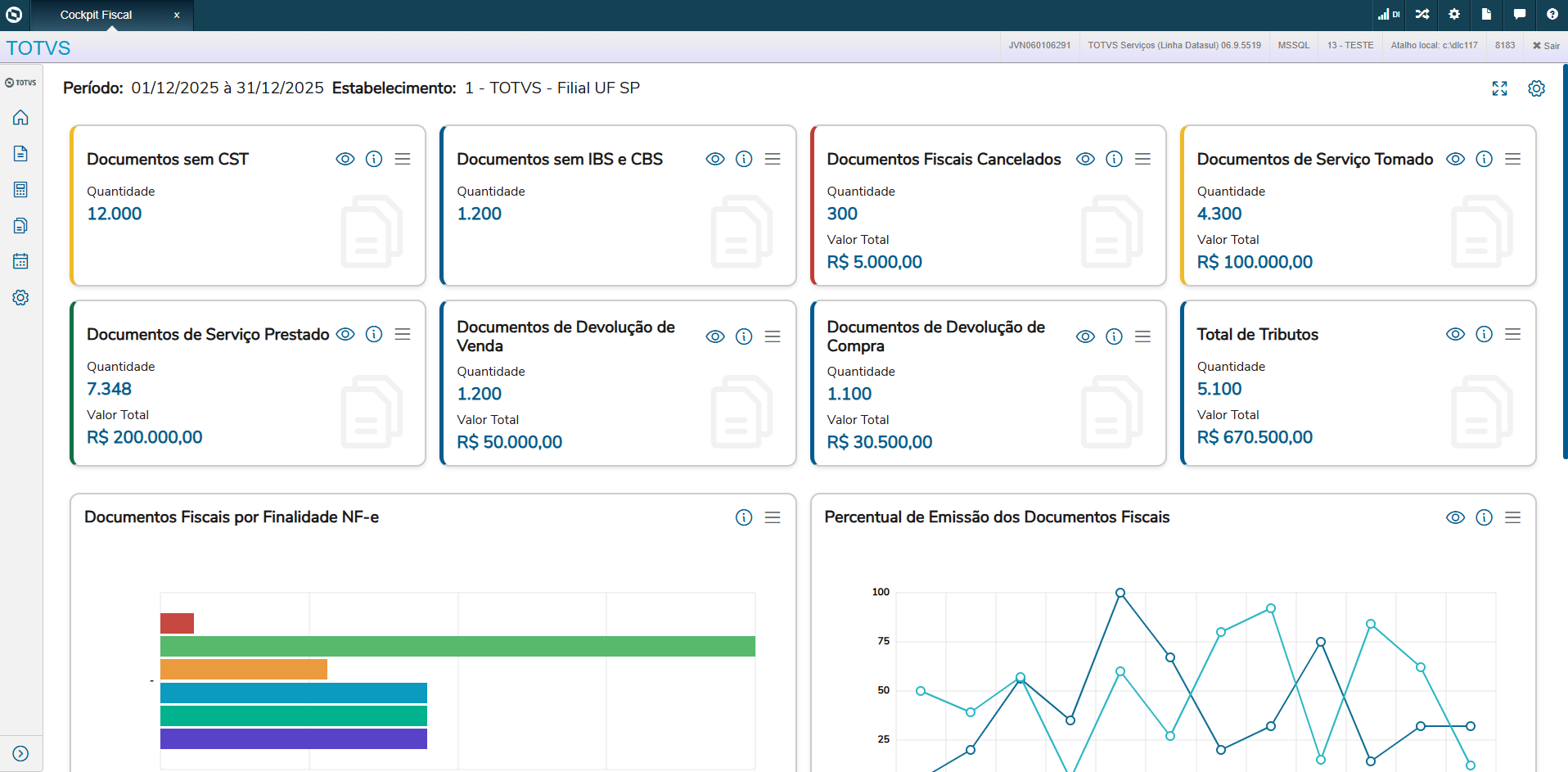
Task: Click the page vertical scrollbar
Action: pyautogui.click(x=1565, y=262)
